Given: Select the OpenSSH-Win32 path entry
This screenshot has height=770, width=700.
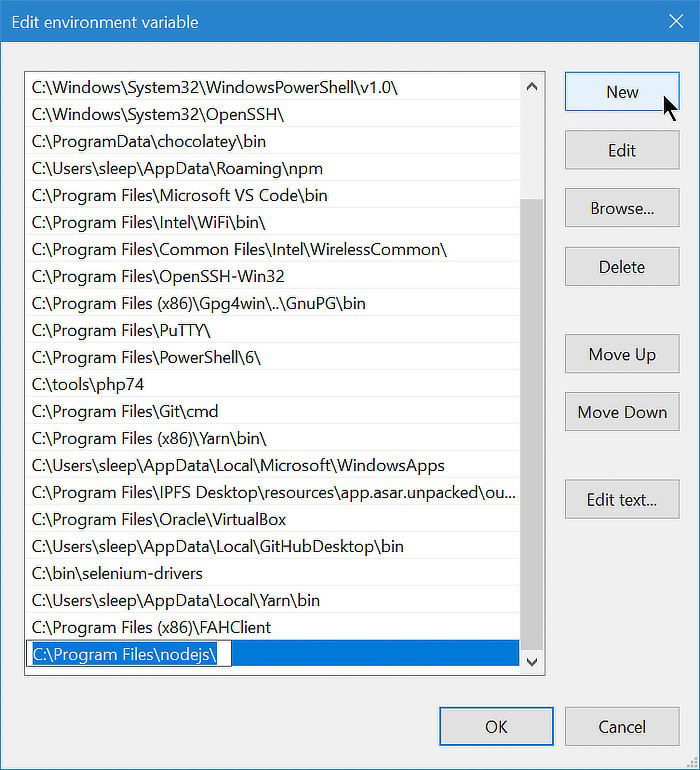Looking at the screenshot, I should [273, 276].
